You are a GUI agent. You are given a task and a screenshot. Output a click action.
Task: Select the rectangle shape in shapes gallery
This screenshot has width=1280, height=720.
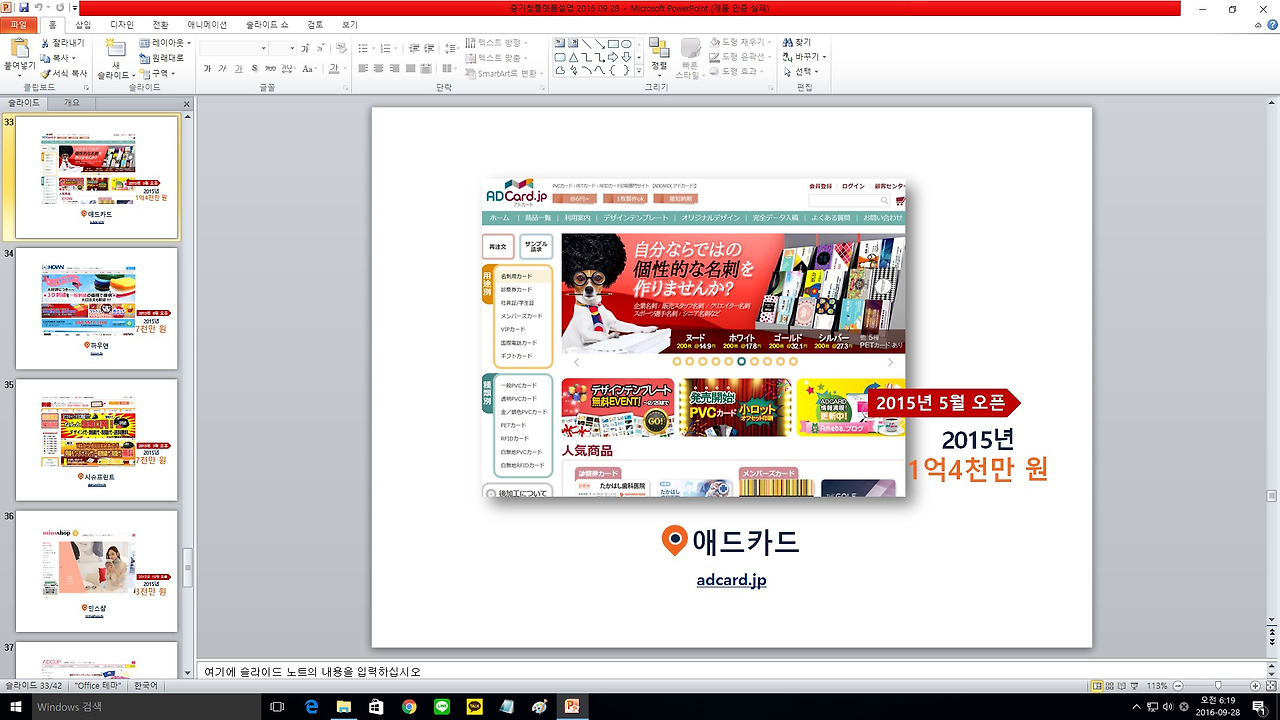613,44
